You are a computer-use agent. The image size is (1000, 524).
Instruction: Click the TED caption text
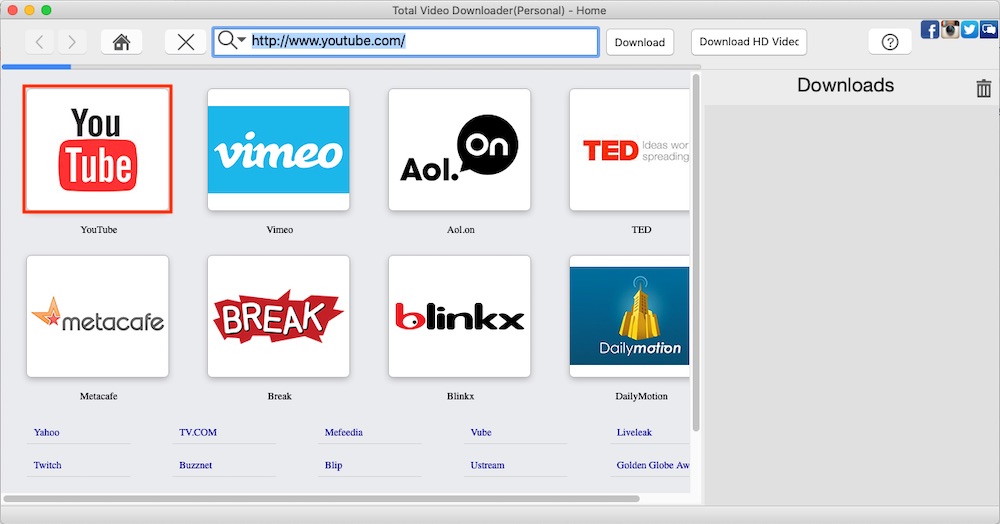tap(642, 229)
